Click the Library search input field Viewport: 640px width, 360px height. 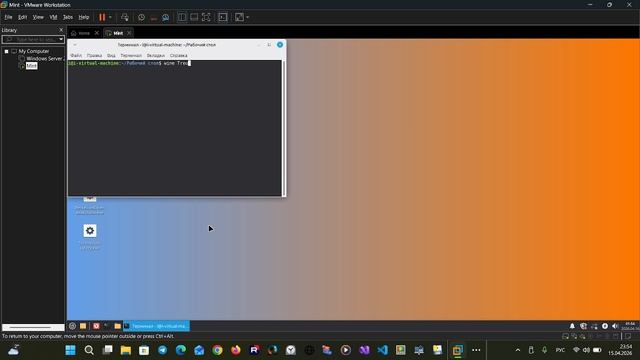(x=30, y=39)
